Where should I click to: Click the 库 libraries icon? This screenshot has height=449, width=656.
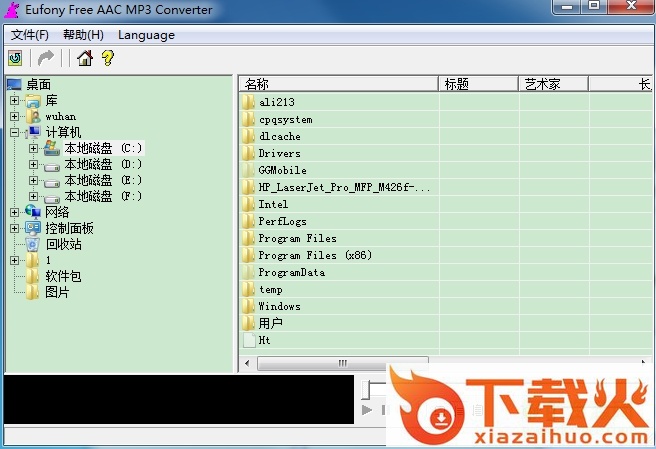click(x=33, y=101)
